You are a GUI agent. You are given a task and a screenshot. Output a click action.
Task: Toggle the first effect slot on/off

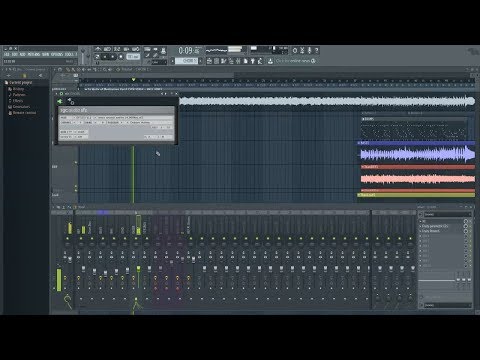point(466,221)
